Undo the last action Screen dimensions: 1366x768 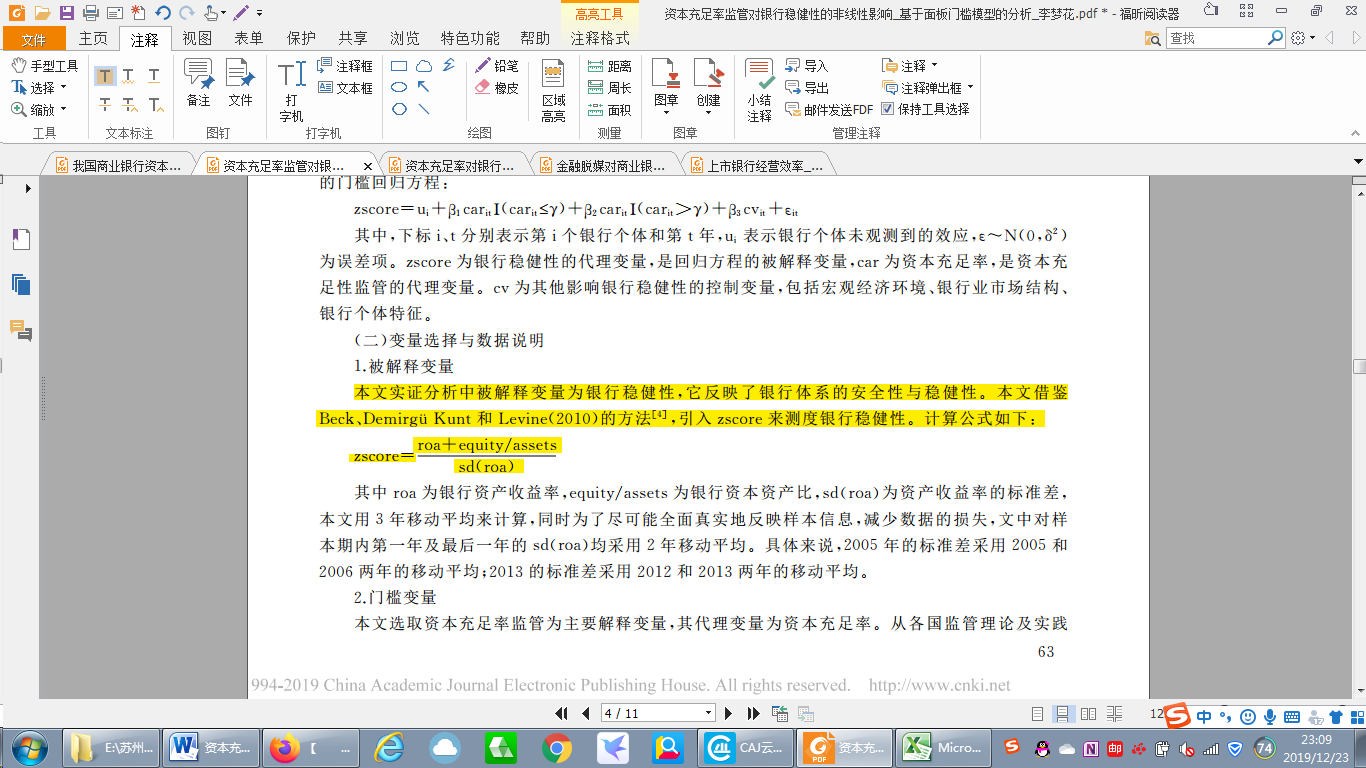pos(163,13)
